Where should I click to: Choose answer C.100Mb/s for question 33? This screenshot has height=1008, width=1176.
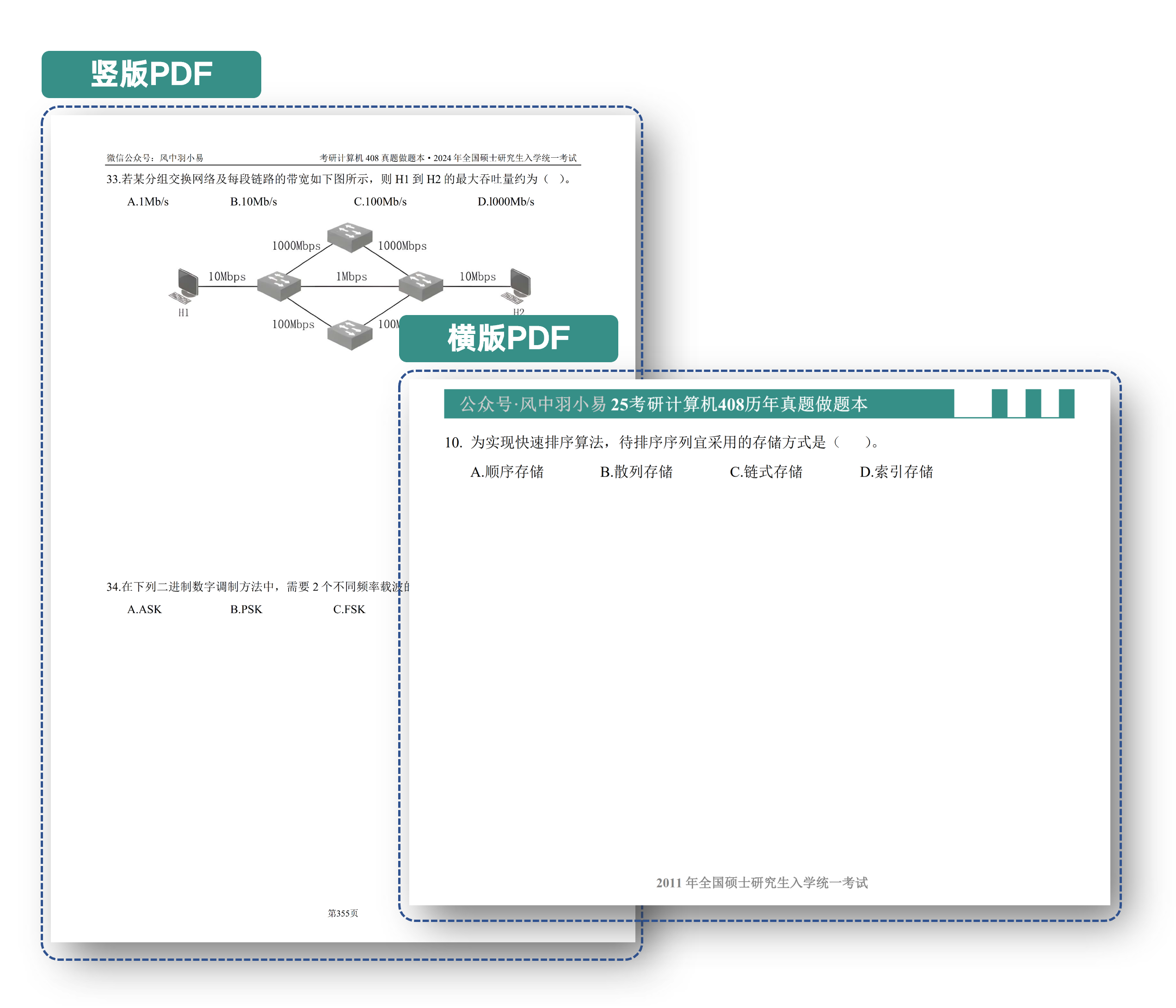point(380,202)
